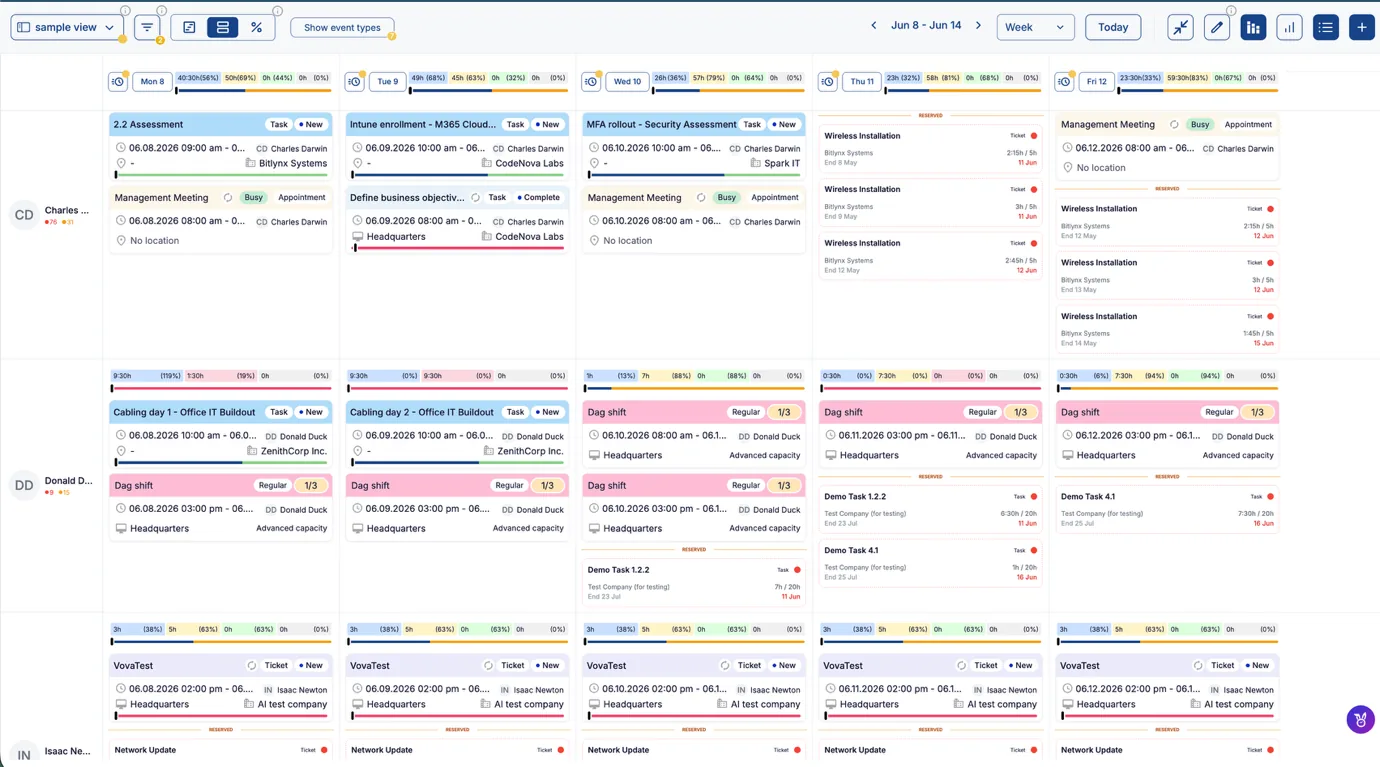Image resolution: width=1380 pixels, height=767 pixels.
Task: Select the Fri 12 day header
Action: [1097, 81]
